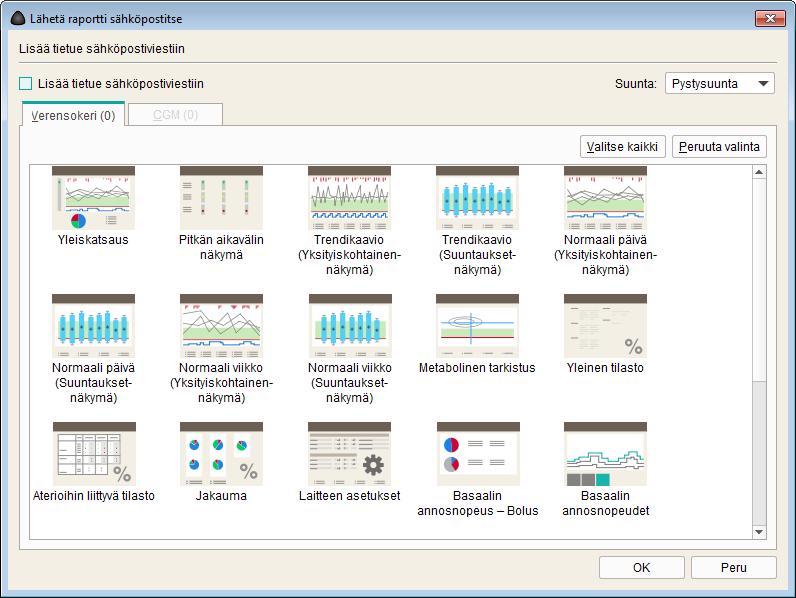Click the Basaalin annosnopeudet label text
The height and width of the screenshot is (598, 796).
click(606, 503)
